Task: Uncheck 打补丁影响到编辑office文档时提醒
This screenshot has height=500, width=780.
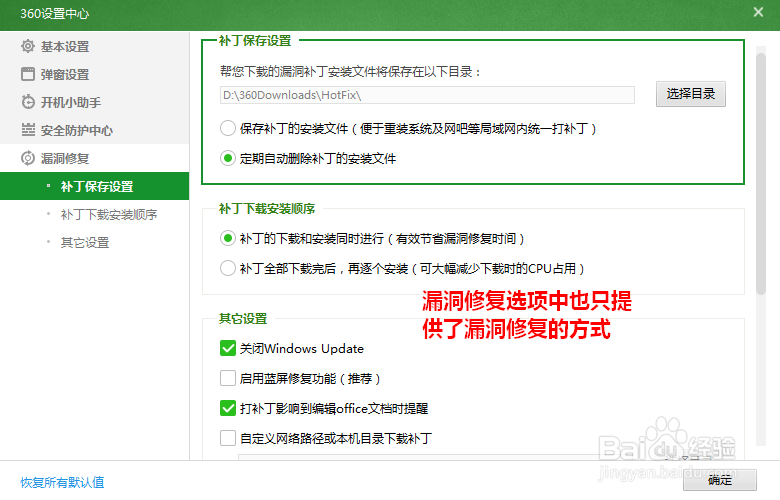Action: click(228, 408)
